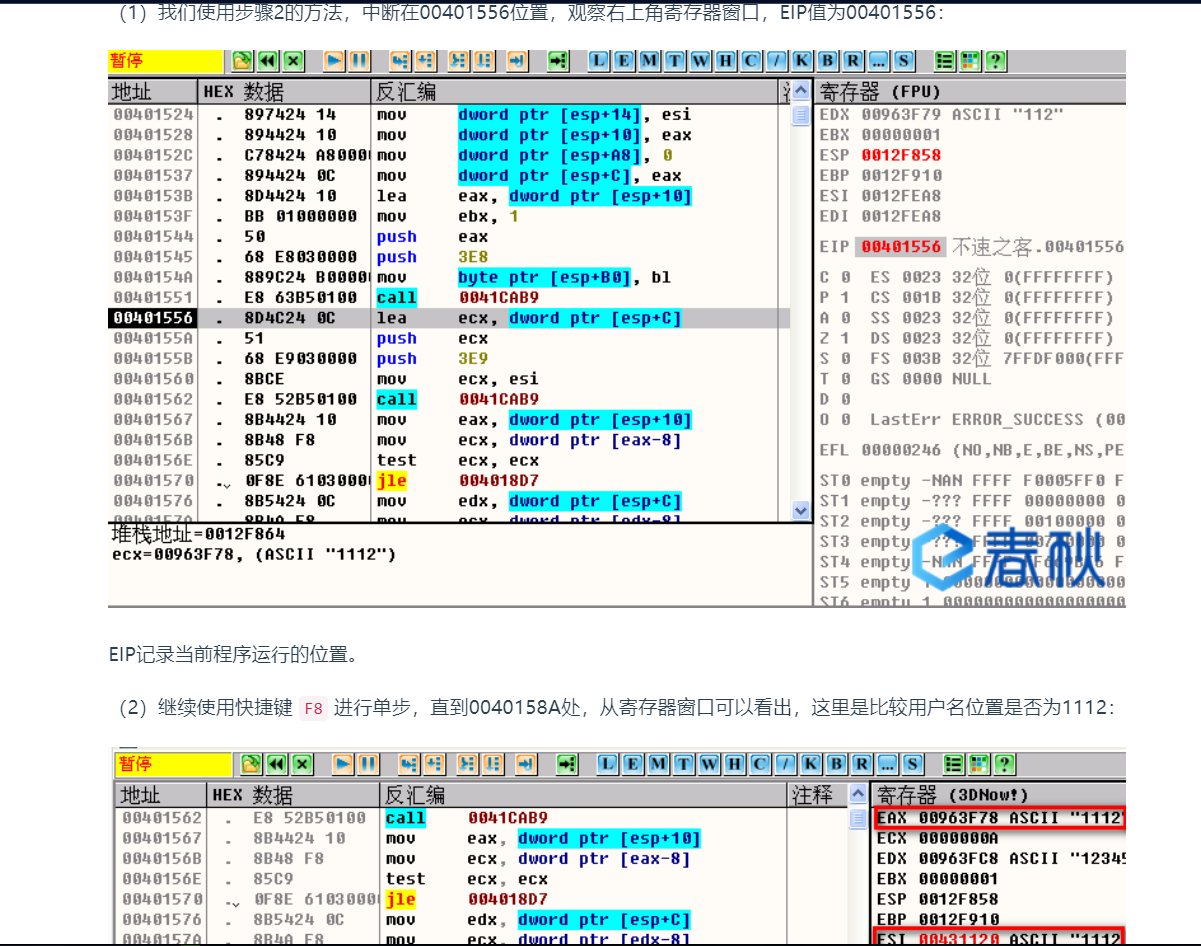Image resolution: width=1201 pixels, height=946 pixels.
Task: Toggle the P flag value in registers pane
Action: click(845, 297)
